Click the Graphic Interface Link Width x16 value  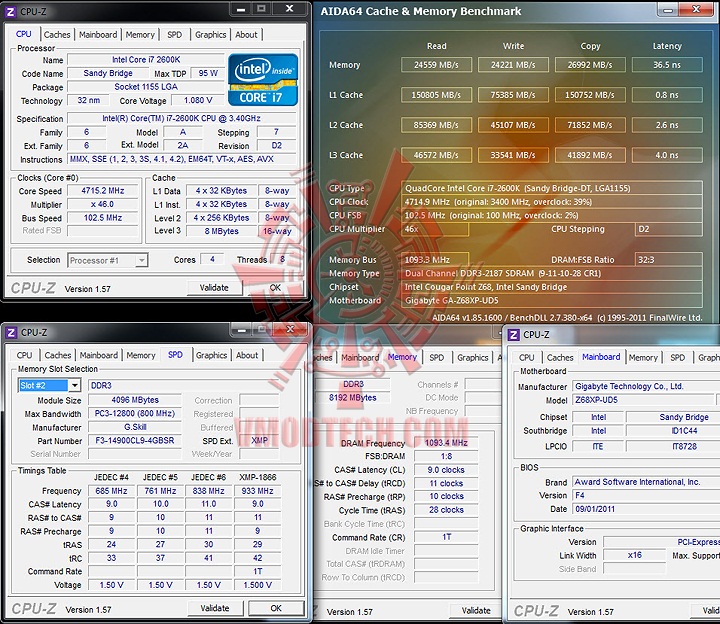tap(634, 555)
